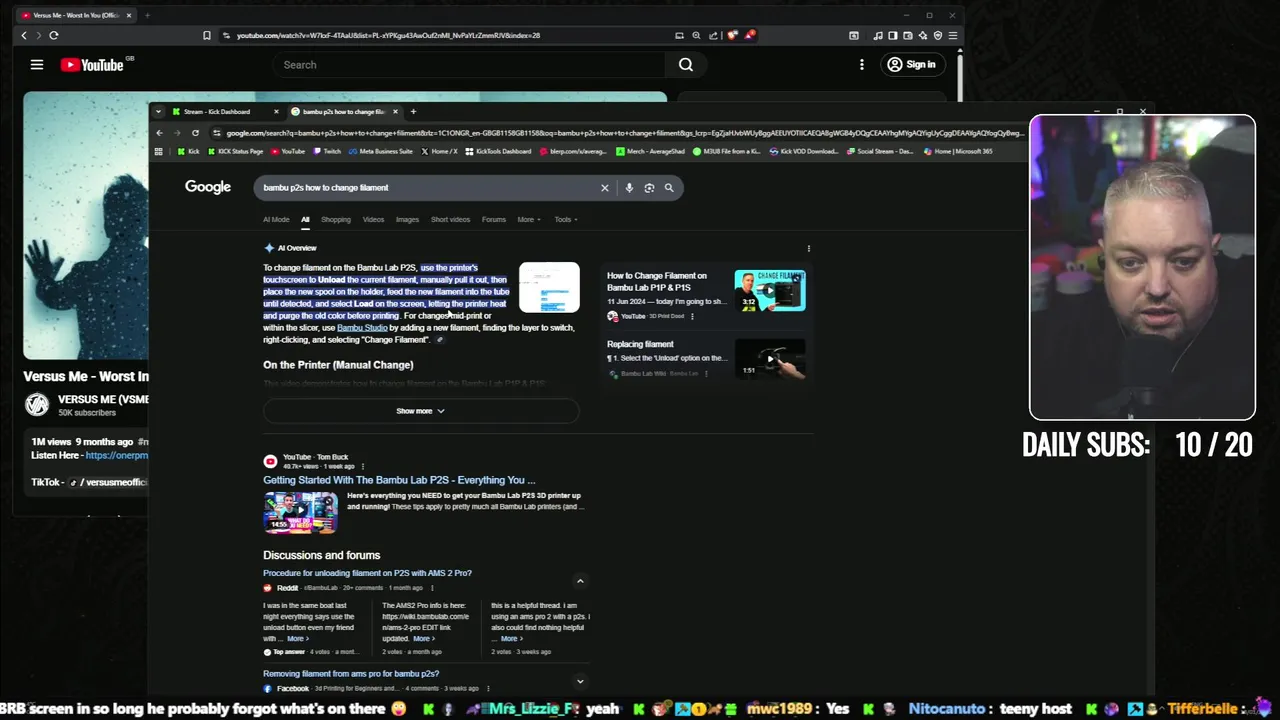
Task: Select the Forums search tab
Action: (x=494, y=220)
